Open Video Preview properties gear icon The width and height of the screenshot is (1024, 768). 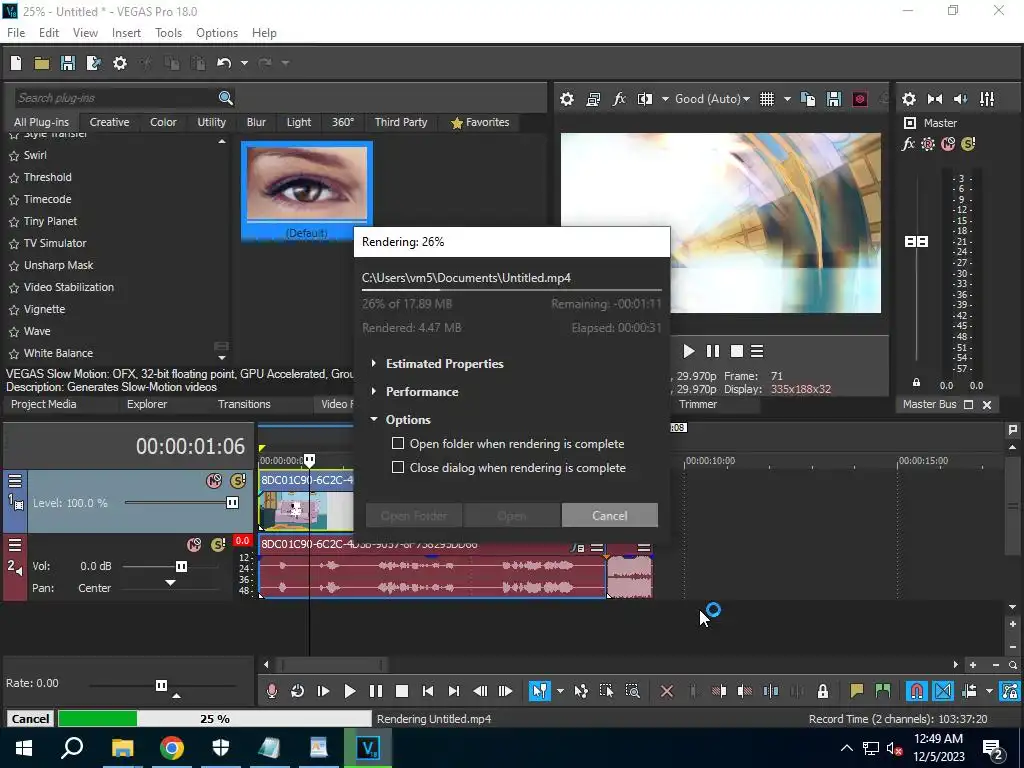(x=567, y=99)
